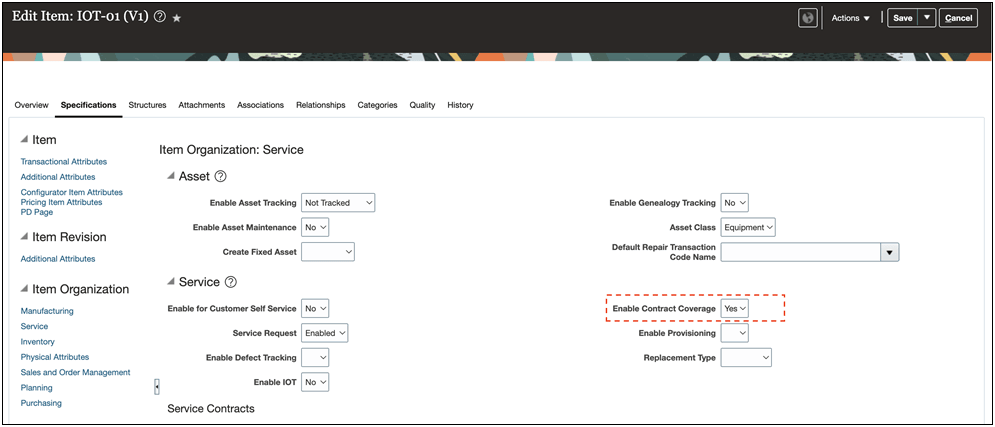
Task: Click the Service Contracts heading text
Action: (211, 409)
